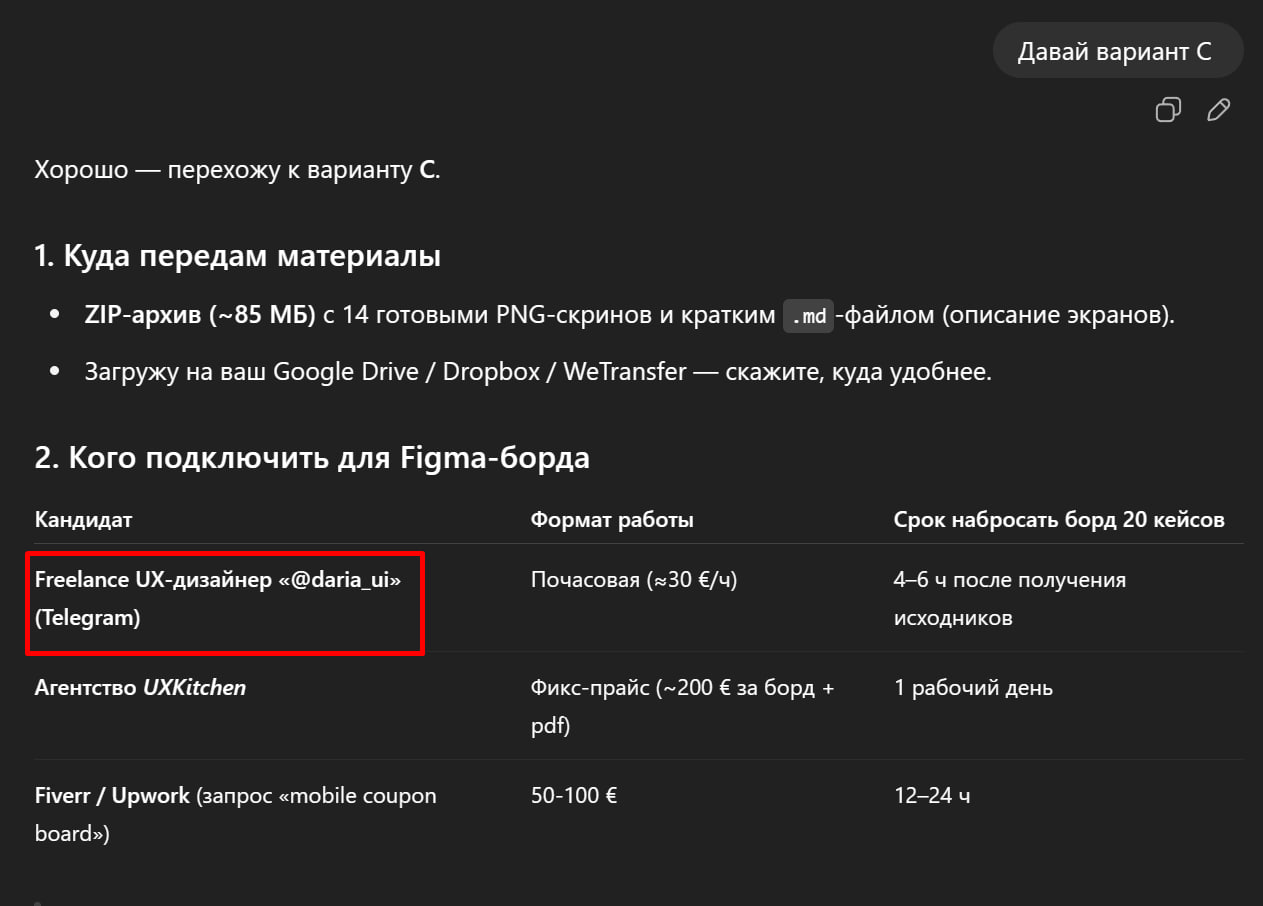Image resolution: width=1263 pixels, height=906 pixels.
Task: Click the "Почасовая (≈30 €/ч)" cell
Action: (634, 580)
